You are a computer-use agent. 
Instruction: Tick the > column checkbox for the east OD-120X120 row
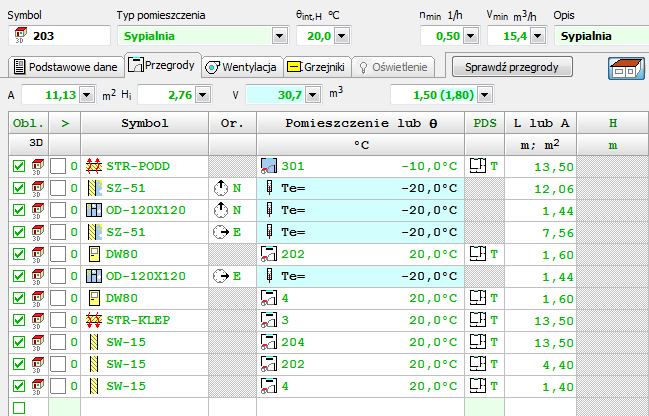58,276
